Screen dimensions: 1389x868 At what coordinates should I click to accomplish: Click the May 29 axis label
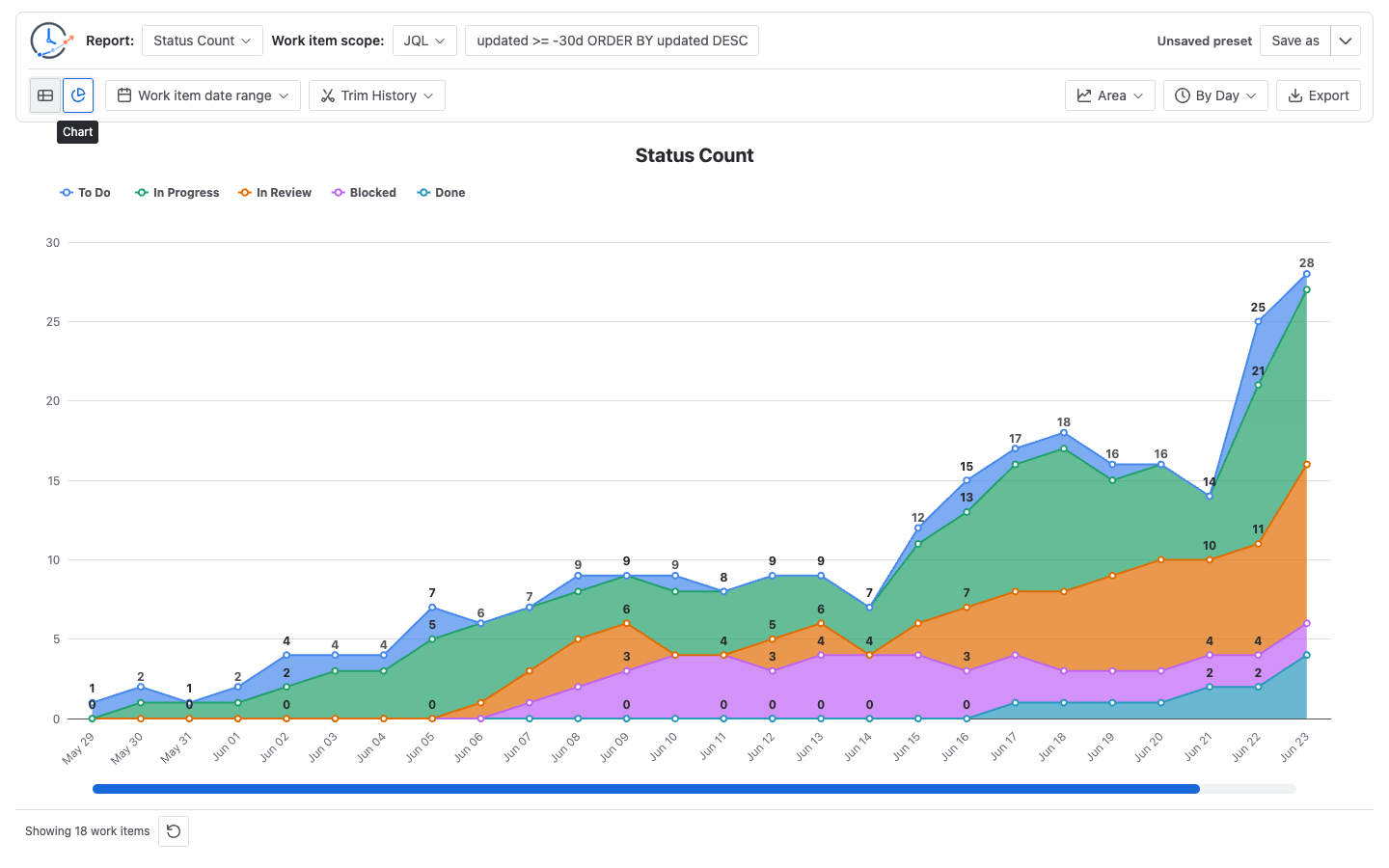(x=78, y=748)
